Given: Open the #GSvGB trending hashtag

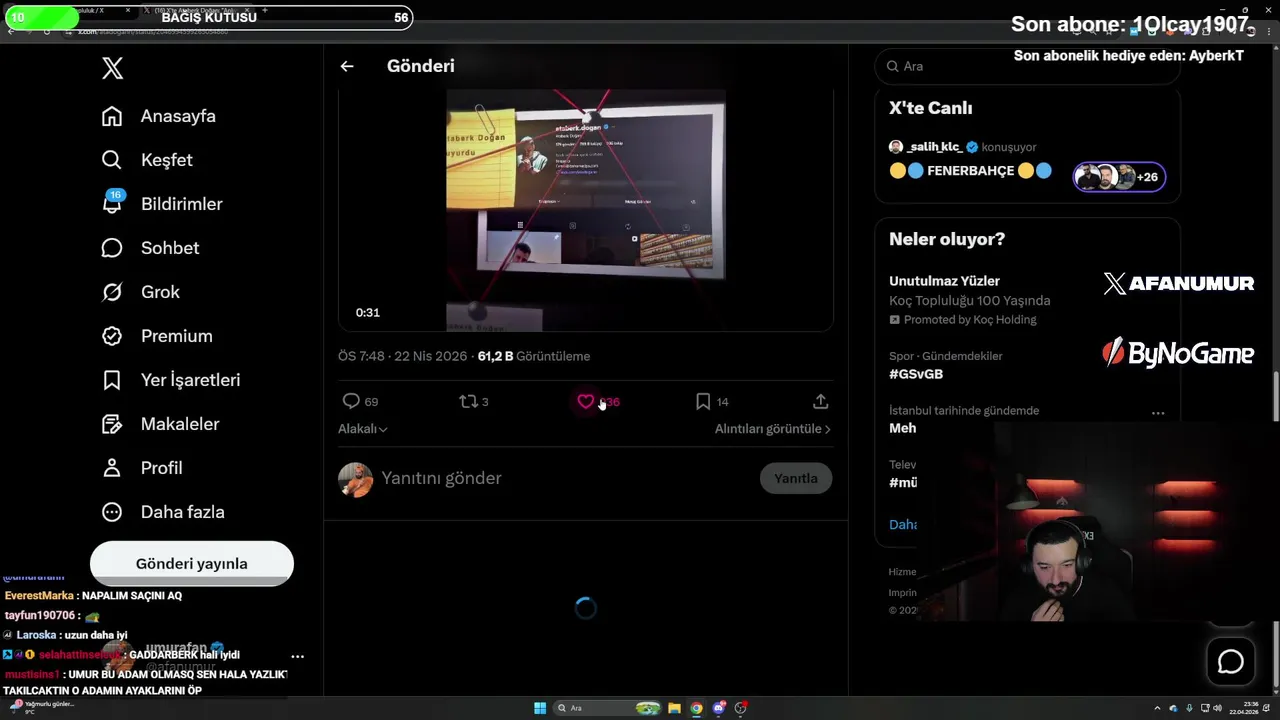Looking at the screenshot, I should pos(916,374).
